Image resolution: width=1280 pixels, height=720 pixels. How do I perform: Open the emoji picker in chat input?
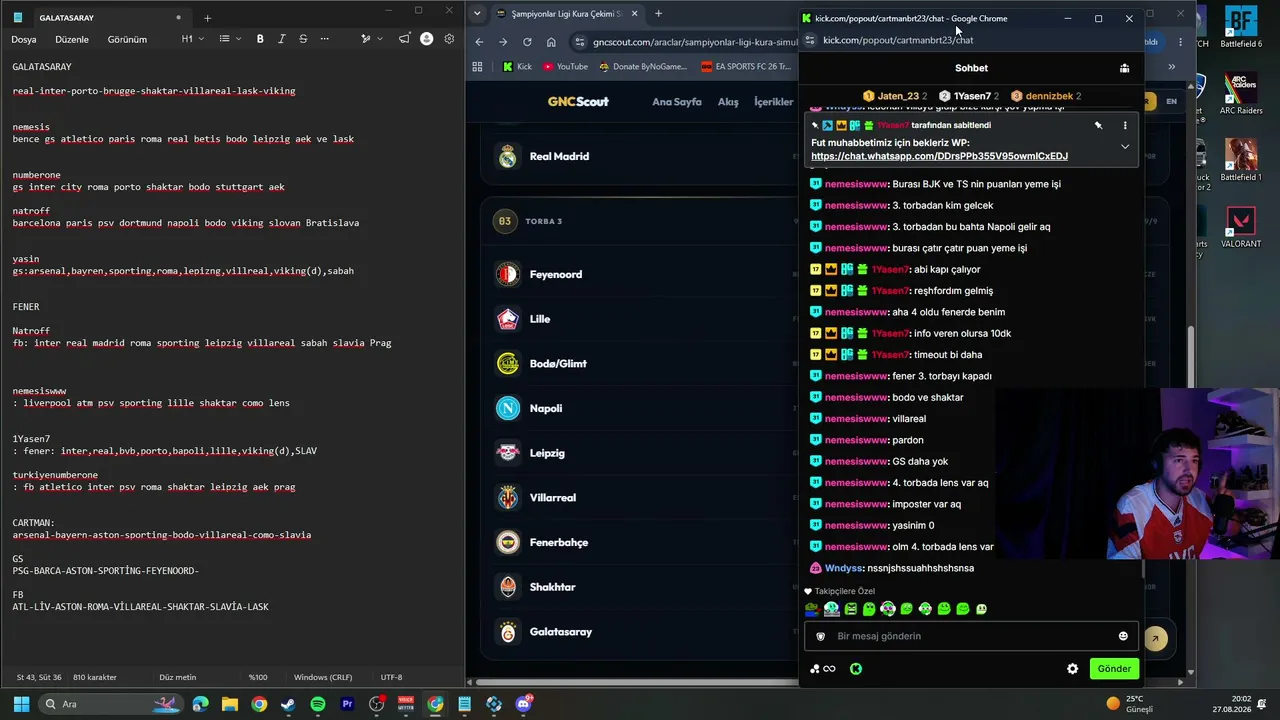pyautogui.click(x=1123, y=636)
